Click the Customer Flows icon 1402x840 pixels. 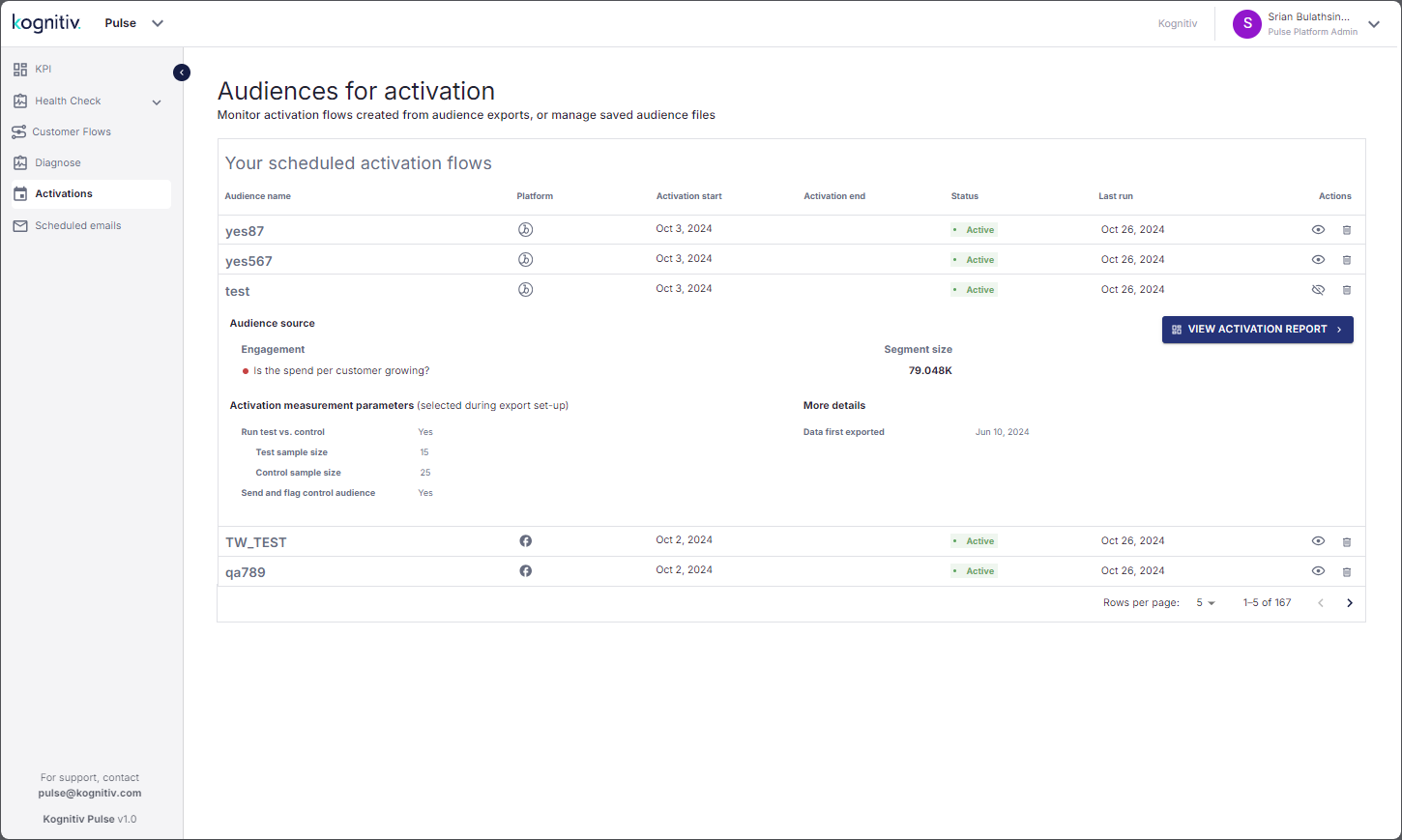click(x=19, y=131)
